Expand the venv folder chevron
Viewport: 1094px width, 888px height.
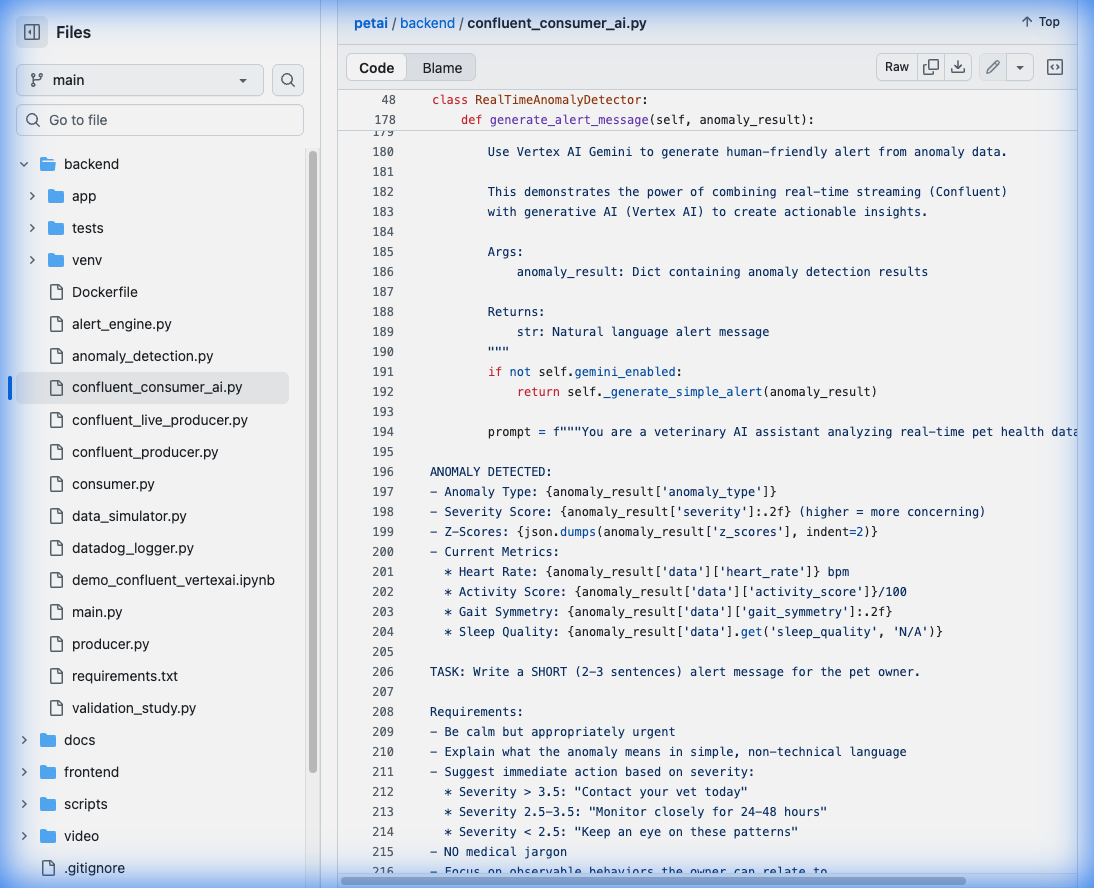click(x=32, y=260)
